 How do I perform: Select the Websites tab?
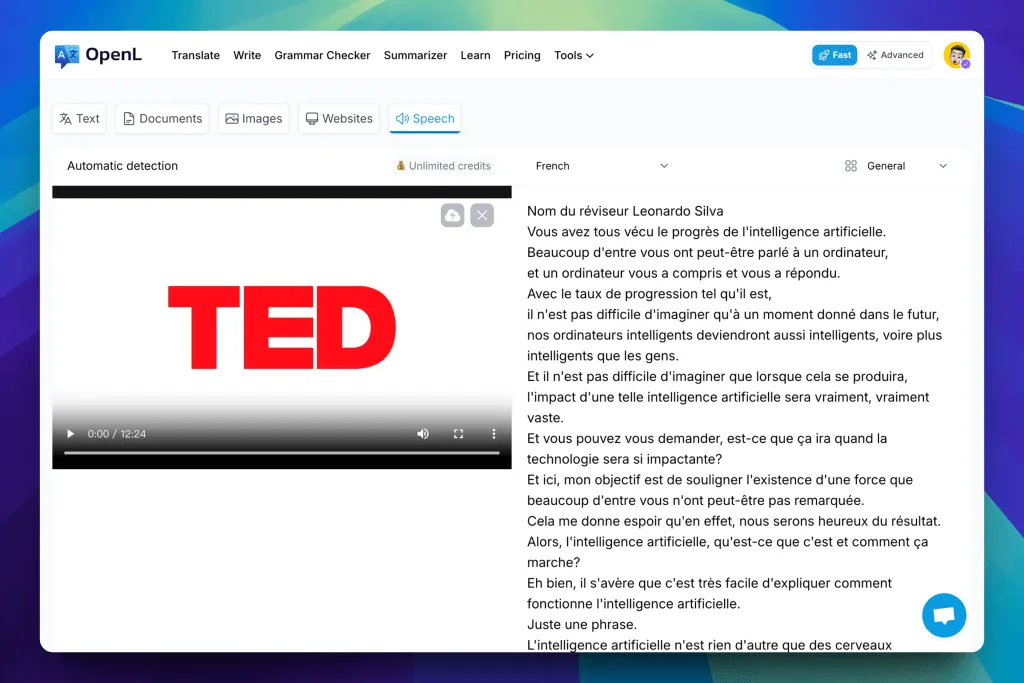coord(339,118)
